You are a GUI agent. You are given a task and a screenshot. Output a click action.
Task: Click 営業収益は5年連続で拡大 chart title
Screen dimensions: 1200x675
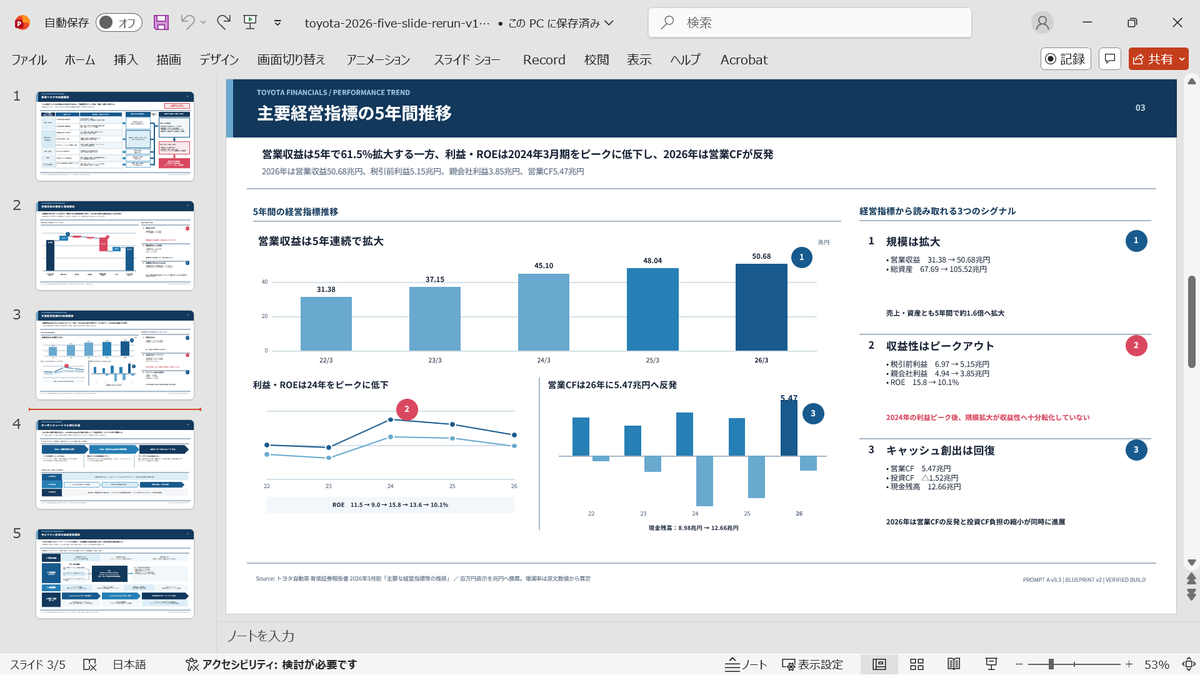click(x=321, y=241)
